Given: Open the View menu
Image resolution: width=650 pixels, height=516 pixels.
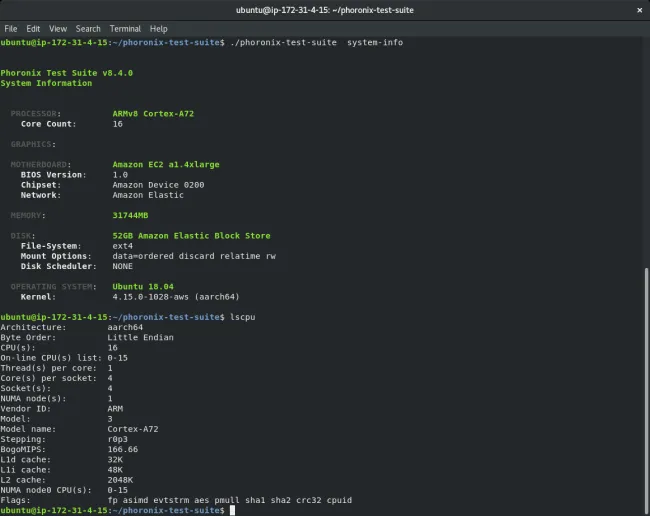Looking at the screenshot, I should tap(58, 29).
